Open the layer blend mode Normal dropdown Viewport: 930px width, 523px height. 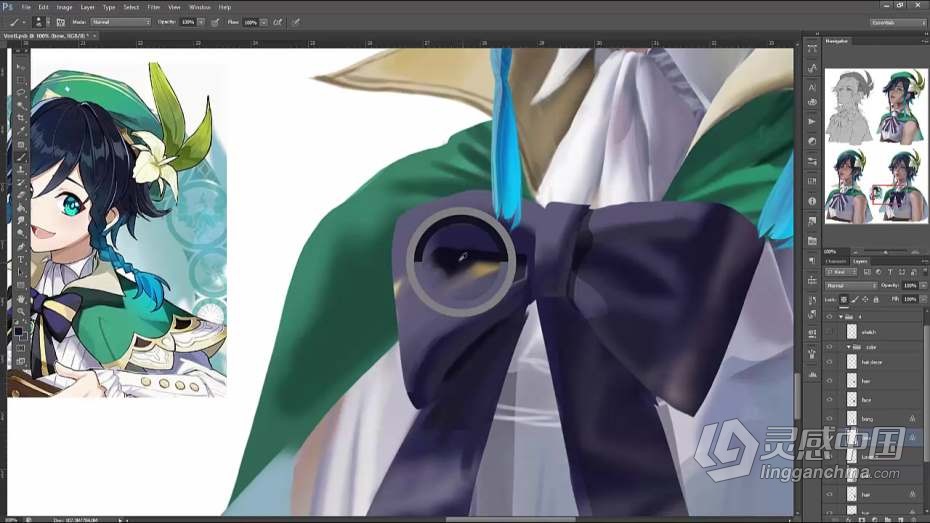point(852,285)
